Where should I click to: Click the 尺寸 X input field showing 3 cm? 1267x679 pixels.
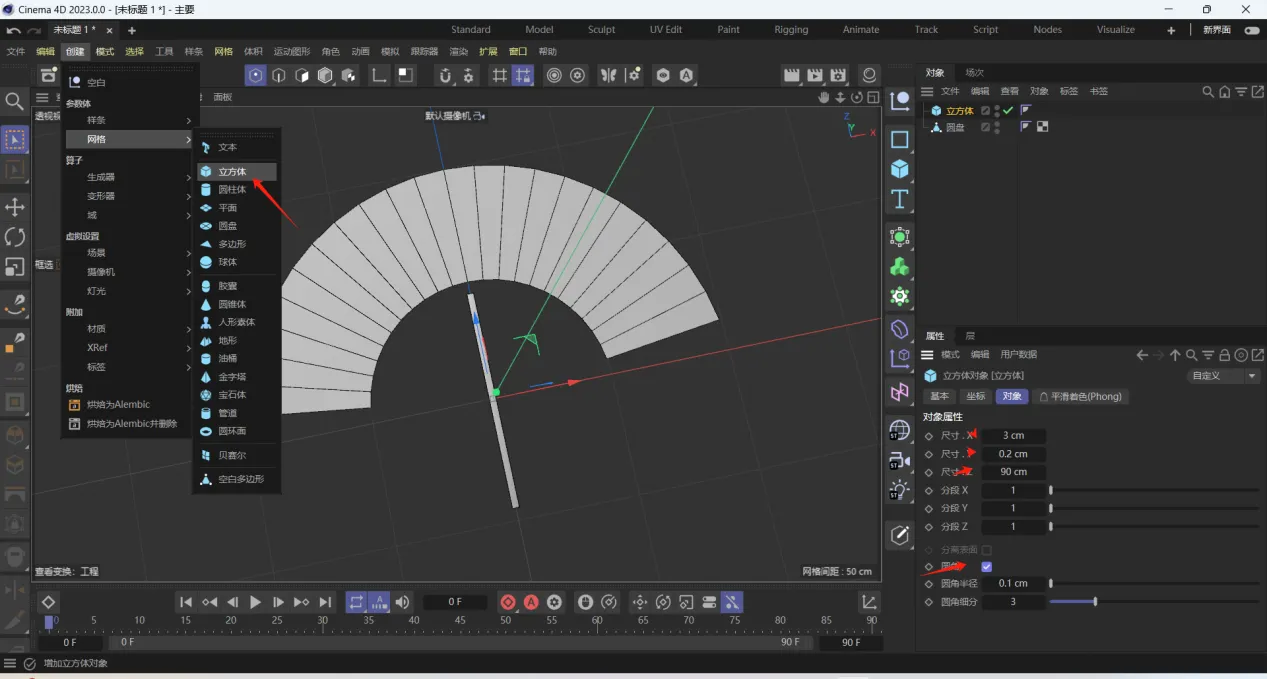1013,435
